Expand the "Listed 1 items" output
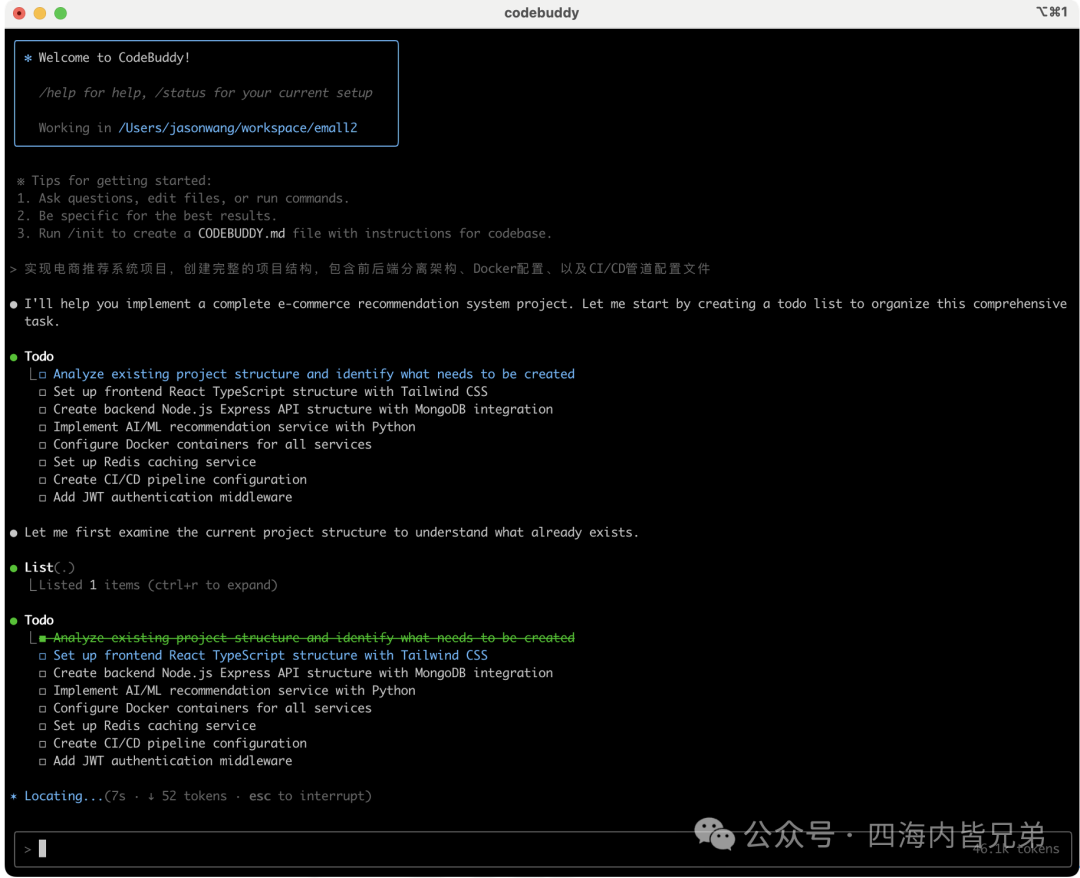The width and height of the screenshot is (1080, 878). pos(158,585)
